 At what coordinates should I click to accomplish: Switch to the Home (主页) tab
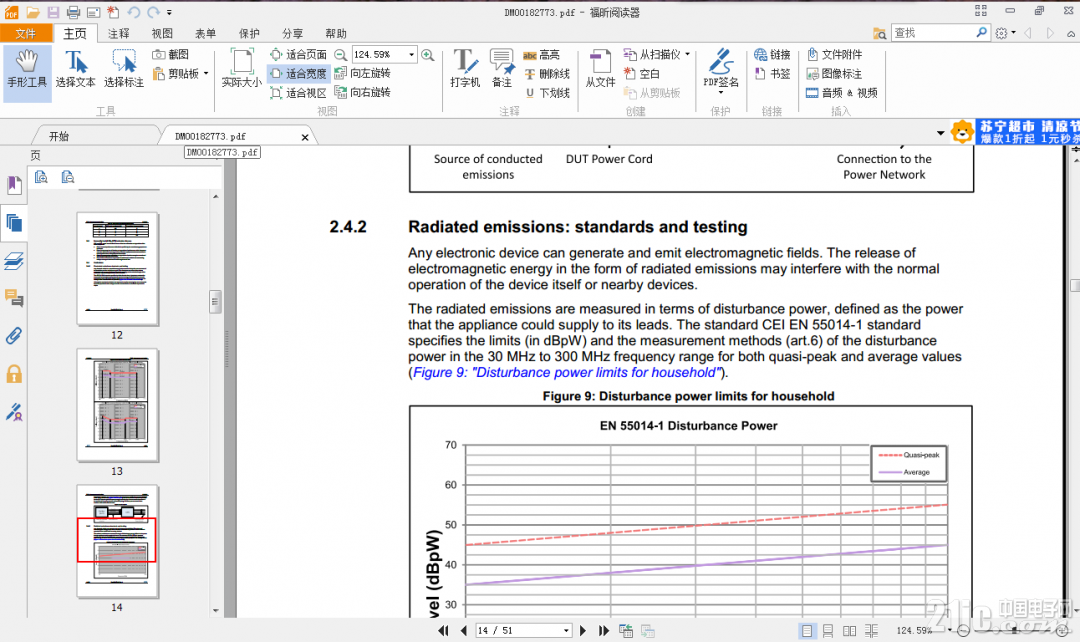pyautogui.click(x=75, y=33)
